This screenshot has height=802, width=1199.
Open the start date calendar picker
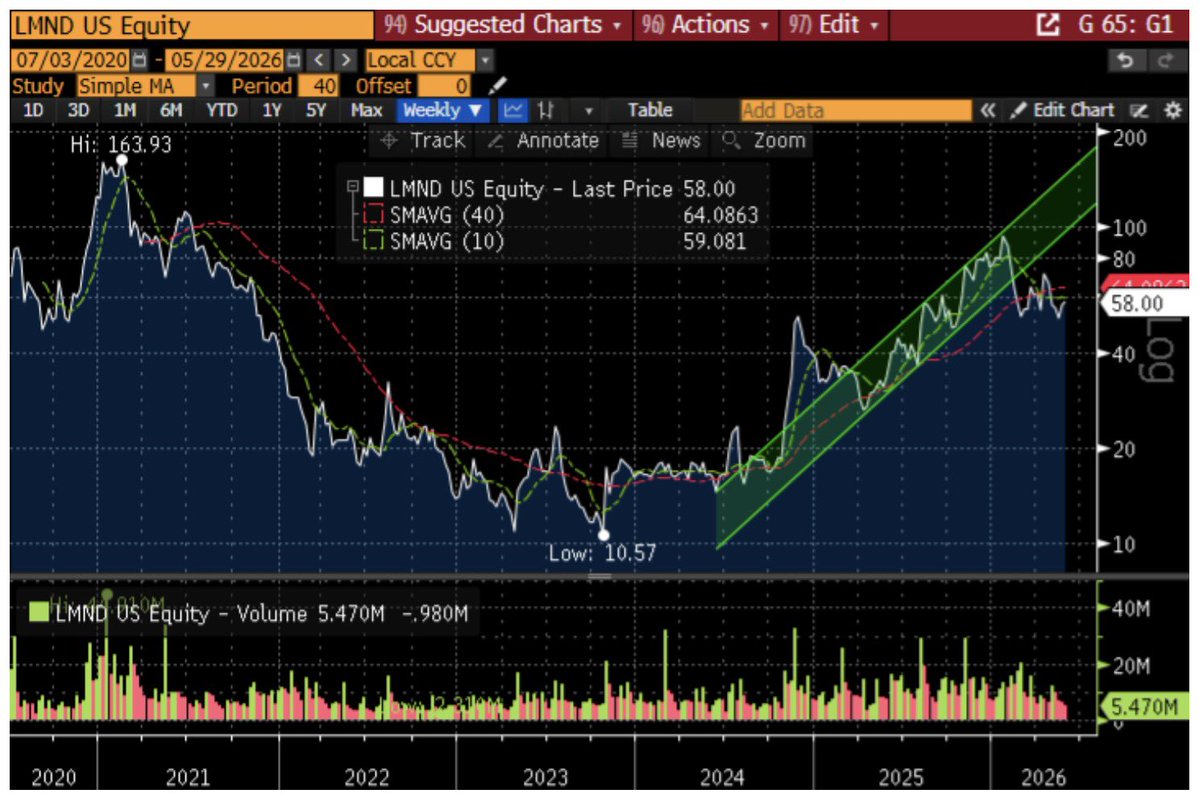pyautogui.click(x=139, y=60)
